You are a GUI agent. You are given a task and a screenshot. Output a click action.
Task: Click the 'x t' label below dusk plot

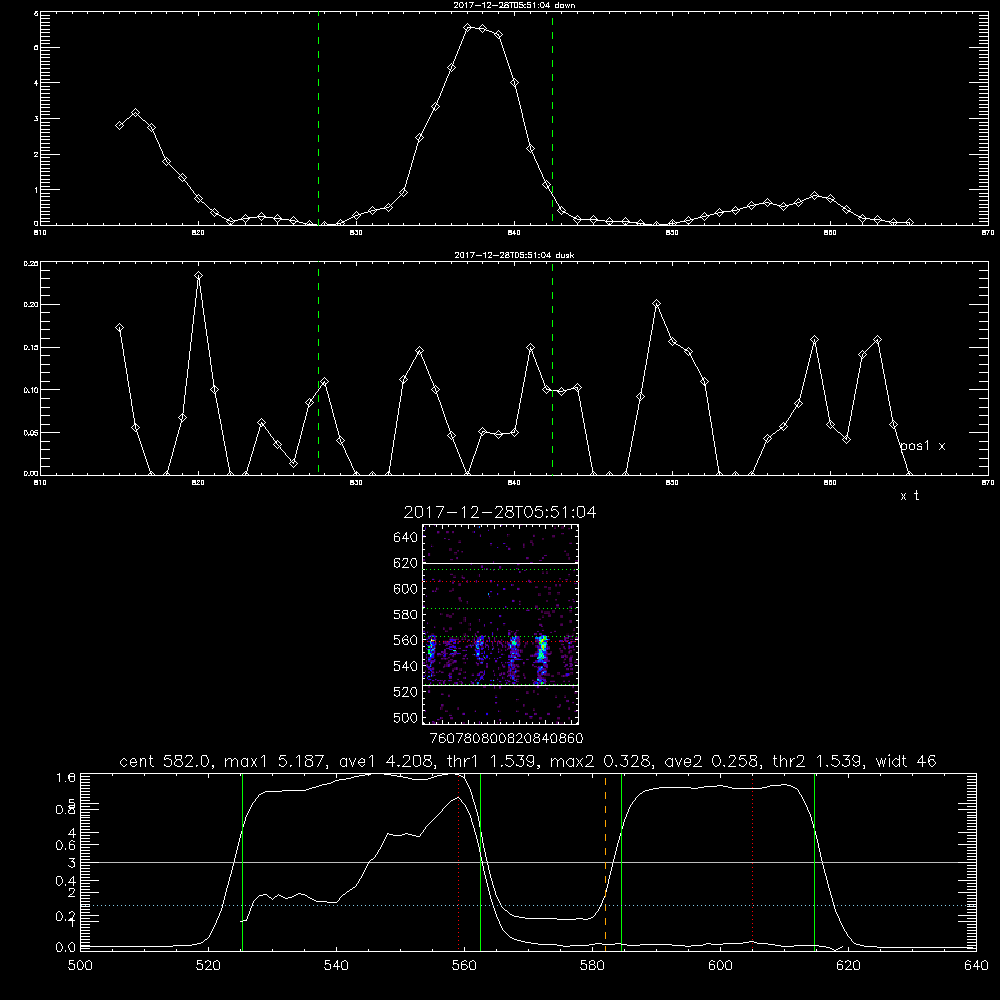pos(909,496)
